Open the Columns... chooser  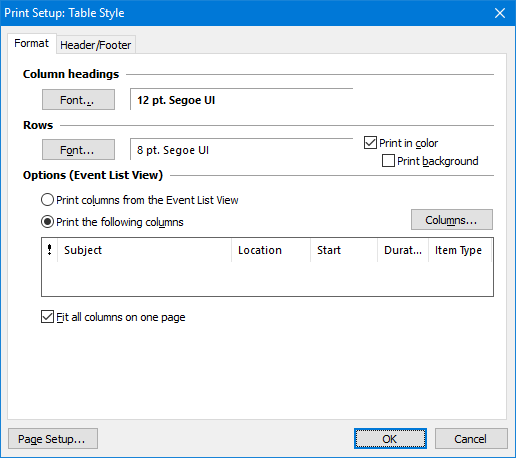452,220
